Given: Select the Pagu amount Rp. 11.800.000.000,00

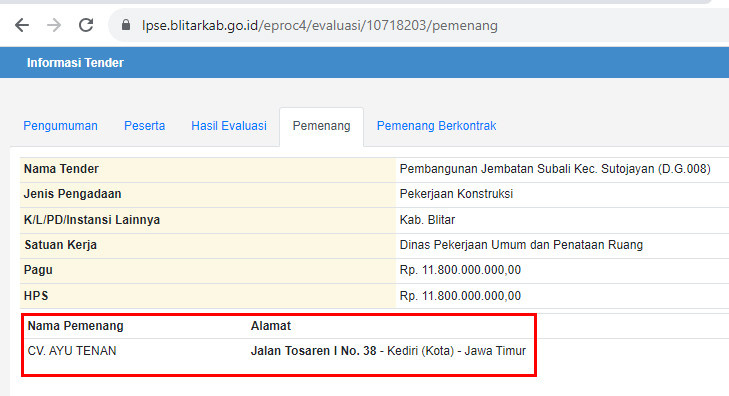Looking at the screenshot, I should 460,270.
